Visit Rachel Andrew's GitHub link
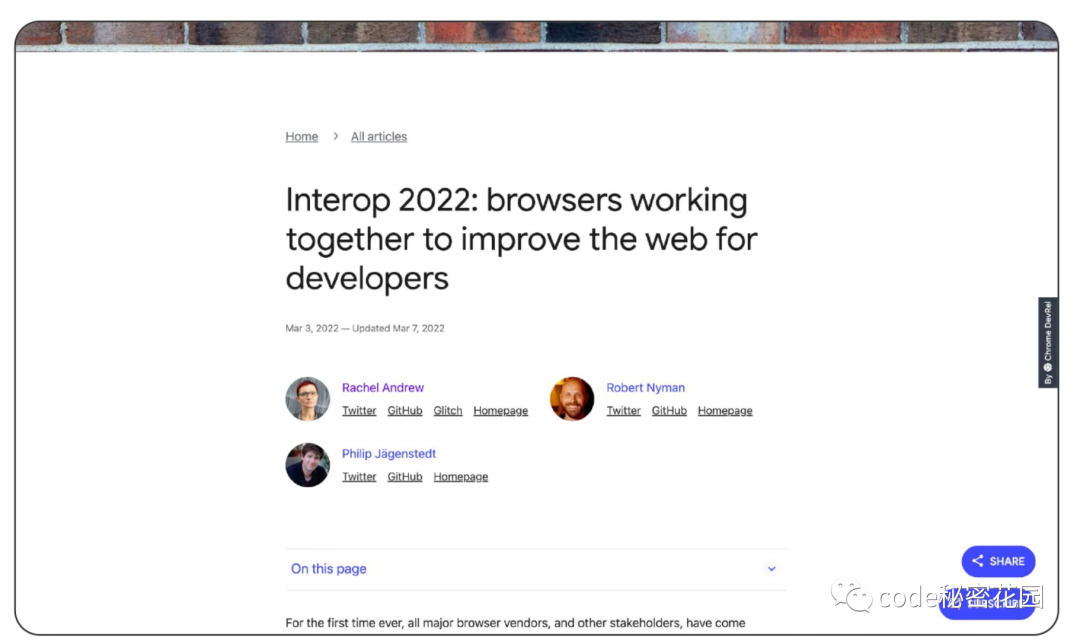Image resolution: width=1080 pixels, height=644 pixels. [x=405, y=411]
